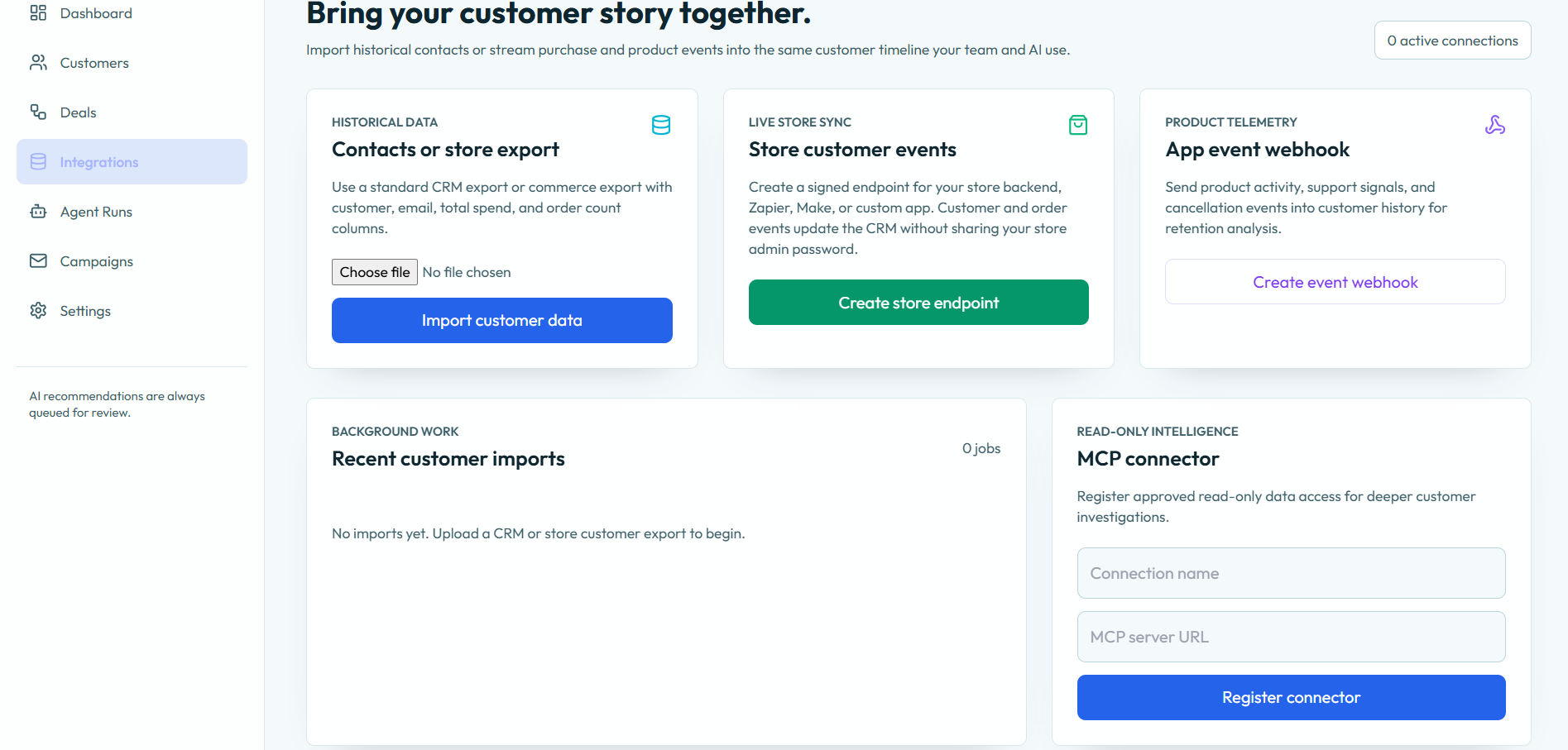Click the Import customer data button

(502, 320)
